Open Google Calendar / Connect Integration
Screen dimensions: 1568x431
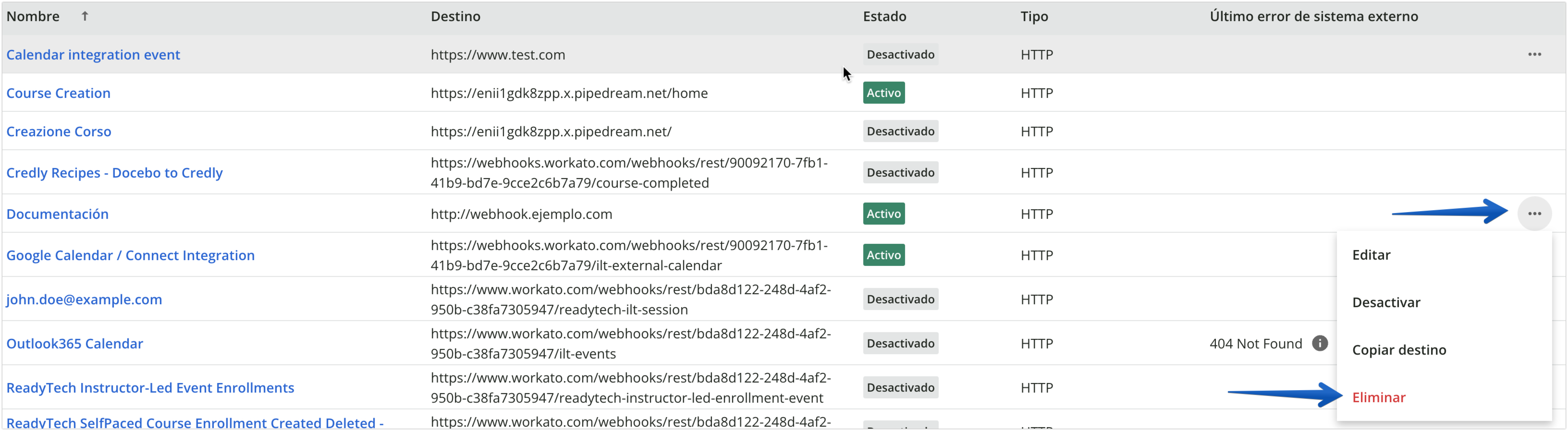pyautogui.click(x=130, y=255)
